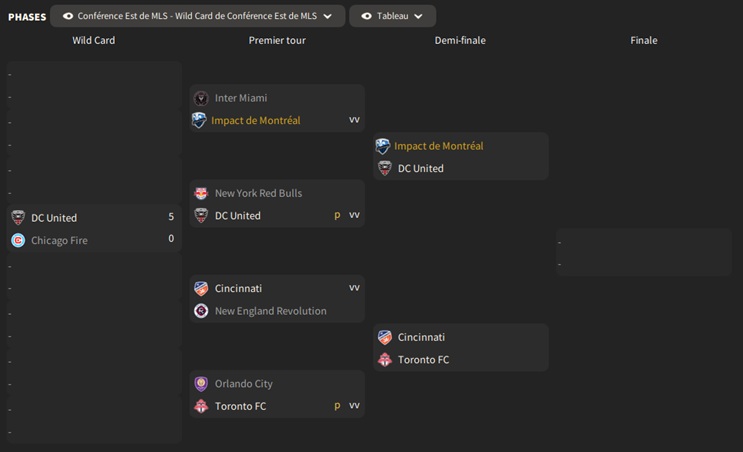Image resolution: width=743 pixels, height=452 pixels.
Task: Select the Premier tour column header
Action: (x=277, y=41)
